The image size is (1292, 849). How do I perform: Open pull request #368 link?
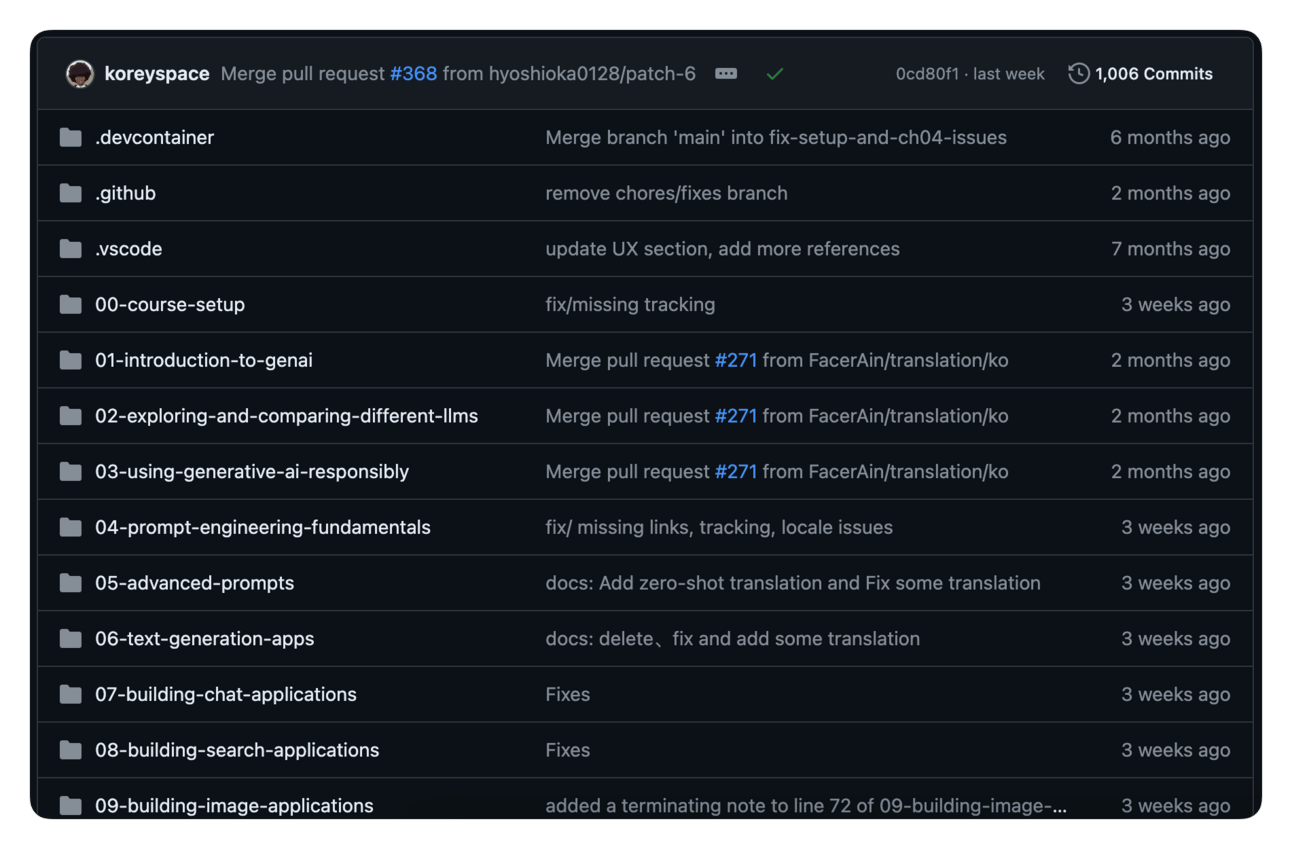coord(413,74)
